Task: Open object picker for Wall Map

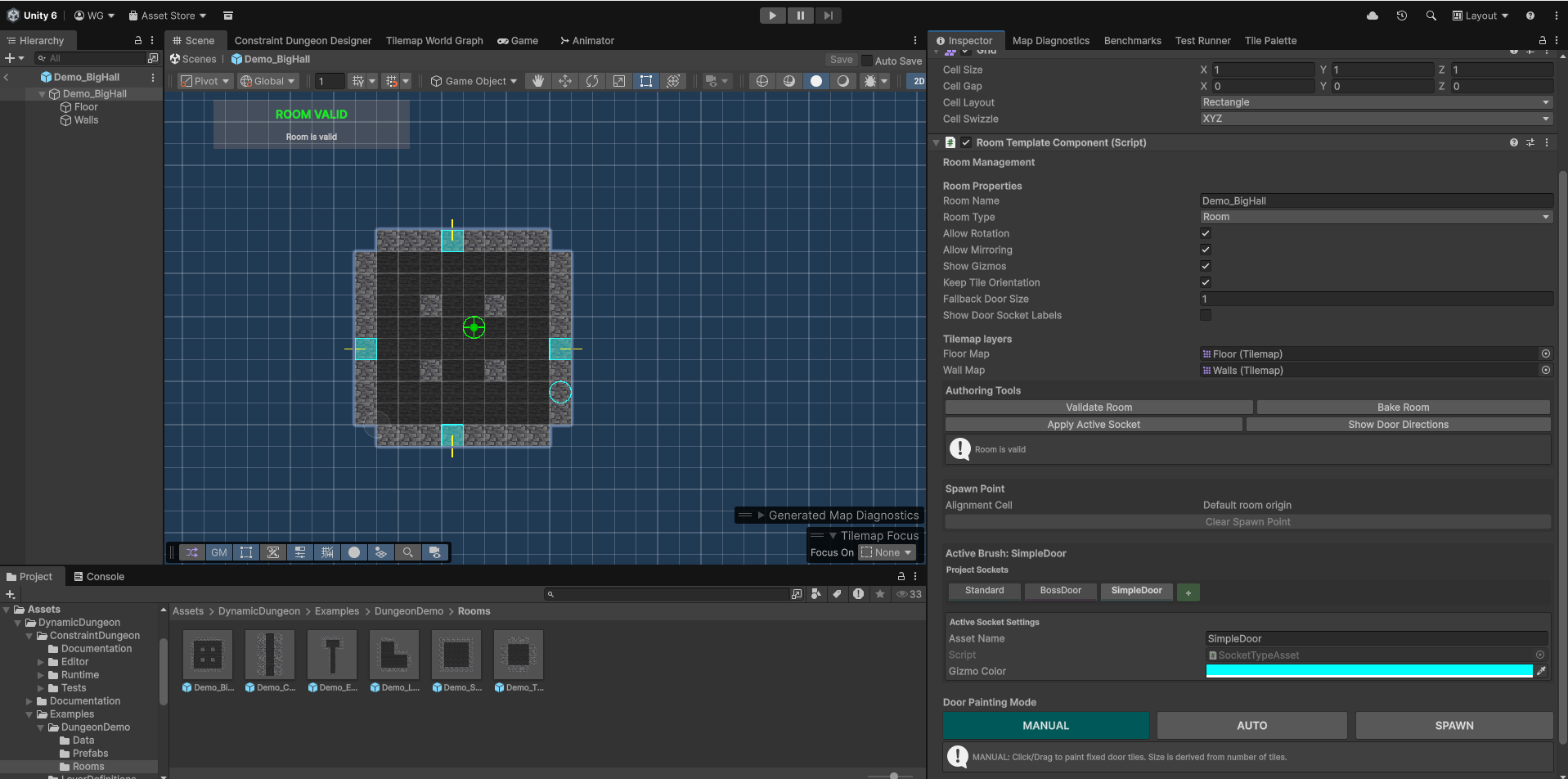Action: pyautogui.click(x=1546, y=371)
